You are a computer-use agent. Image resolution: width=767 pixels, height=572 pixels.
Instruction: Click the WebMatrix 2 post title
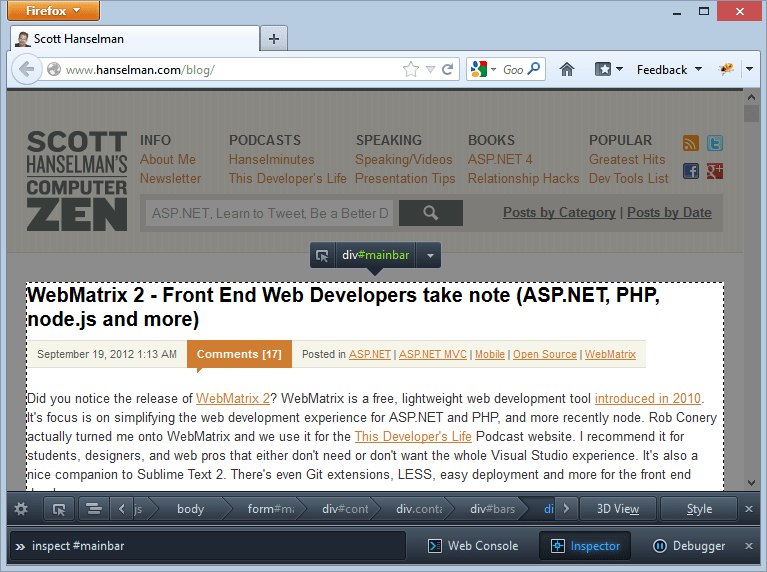(343, 307)
